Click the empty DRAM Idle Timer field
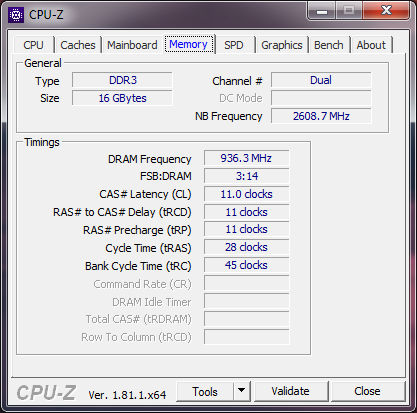The image size is (417, 413). [x=246, y=302]
